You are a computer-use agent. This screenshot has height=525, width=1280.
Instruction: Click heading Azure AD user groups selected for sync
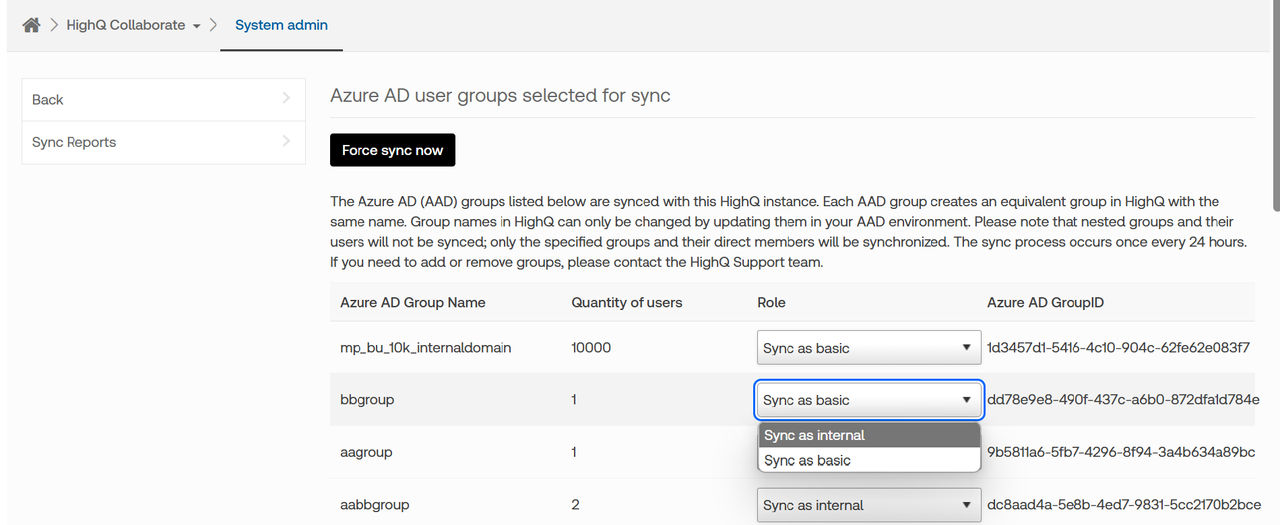click(500, 96)
